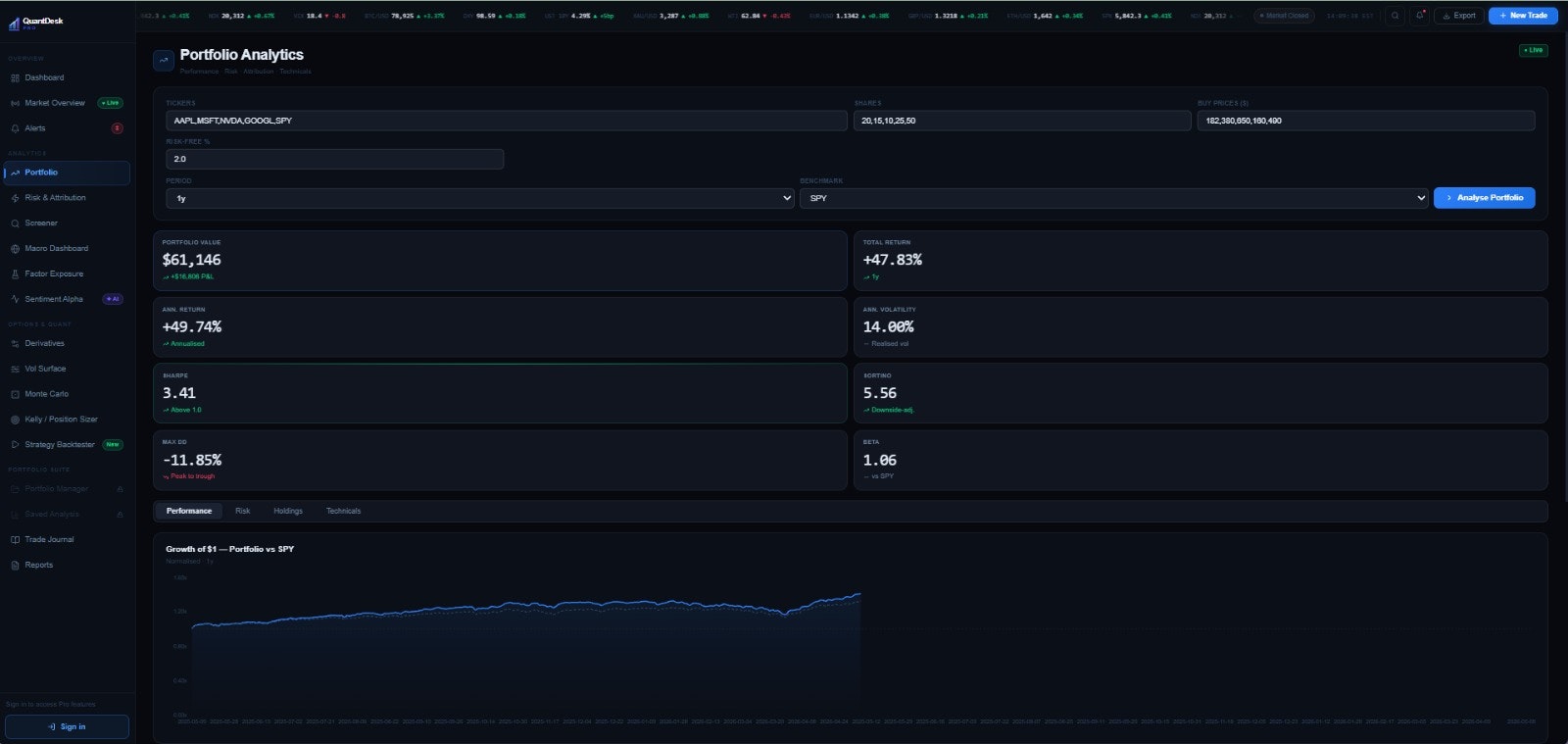The width and height of the screenshot is (1568, 744).
Task: Expand the Benchmark dropdown showing SPY
Action: 1114,198
